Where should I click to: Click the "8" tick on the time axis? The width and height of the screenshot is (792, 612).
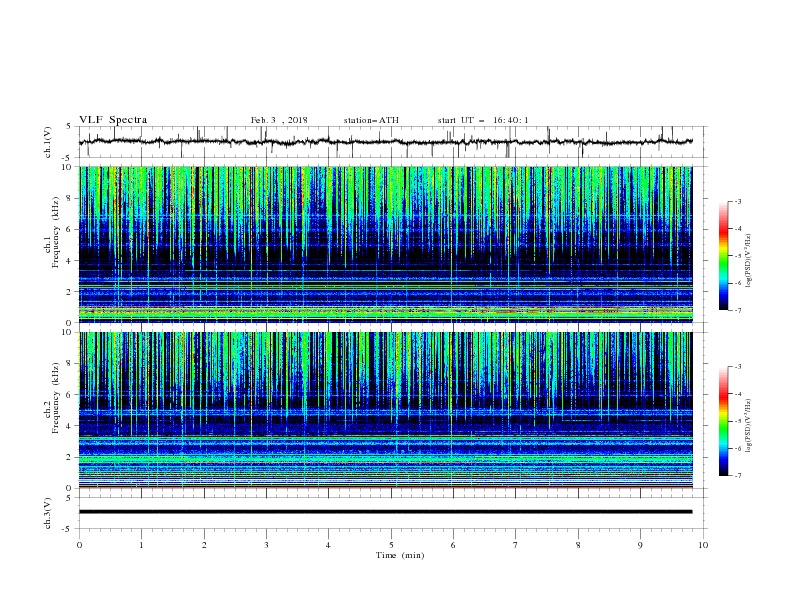[x=578, y=545]
